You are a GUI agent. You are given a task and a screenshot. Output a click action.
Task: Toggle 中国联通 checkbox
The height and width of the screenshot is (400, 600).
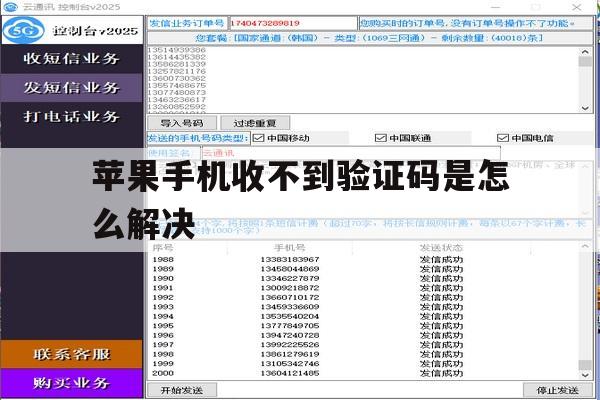click(380, 138)
